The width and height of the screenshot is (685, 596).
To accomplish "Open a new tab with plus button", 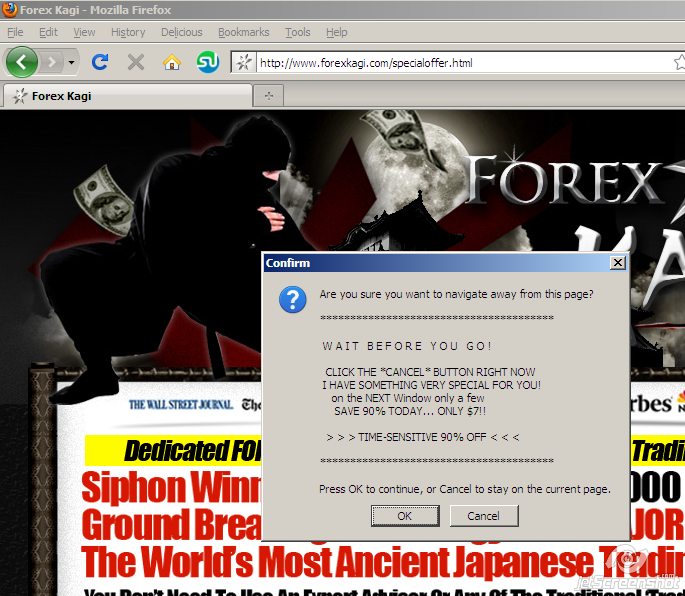I will pos(269,96).
